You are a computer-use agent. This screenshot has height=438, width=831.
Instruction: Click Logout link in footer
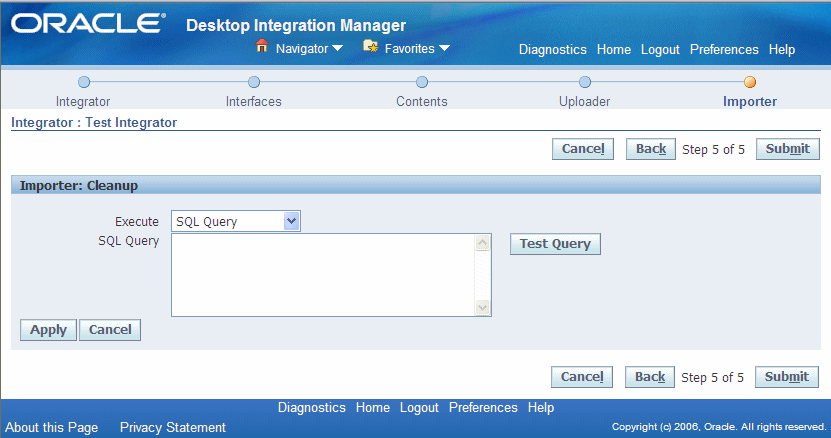click(x=419, y=408)
